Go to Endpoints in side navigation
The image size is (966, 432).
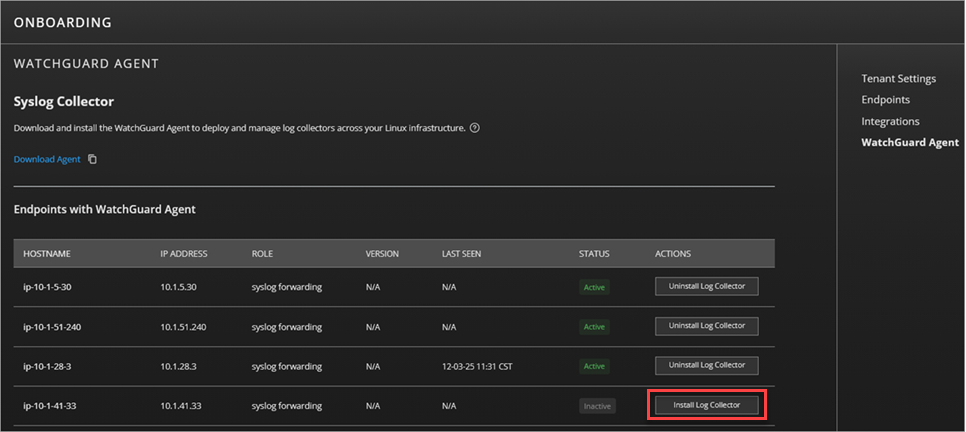click(885, 99)
